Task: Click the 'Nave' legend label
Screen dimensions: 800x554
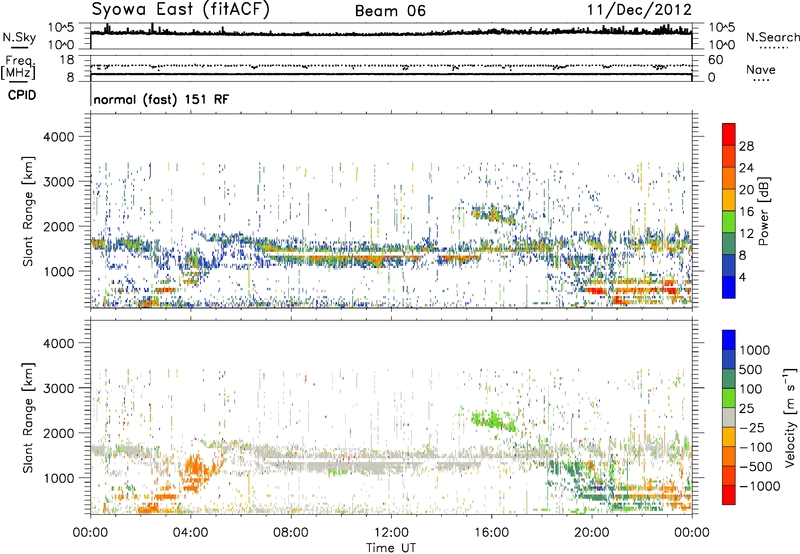Action: [x=761, y=69]
